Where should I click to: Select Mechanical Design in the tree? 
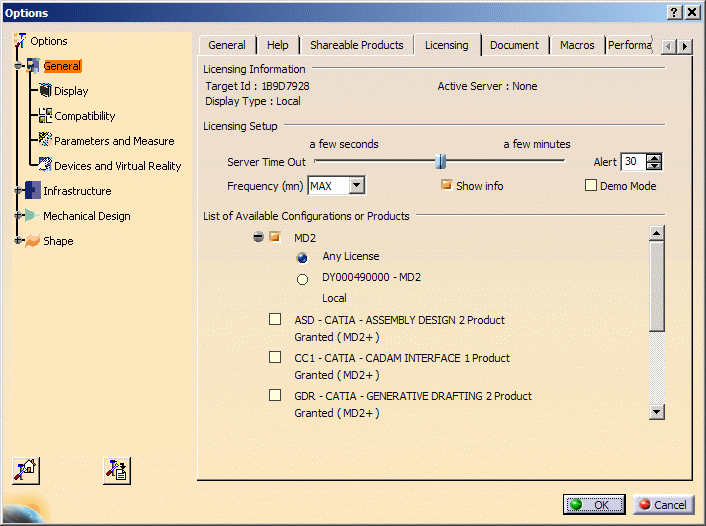(x=87, y=216)
